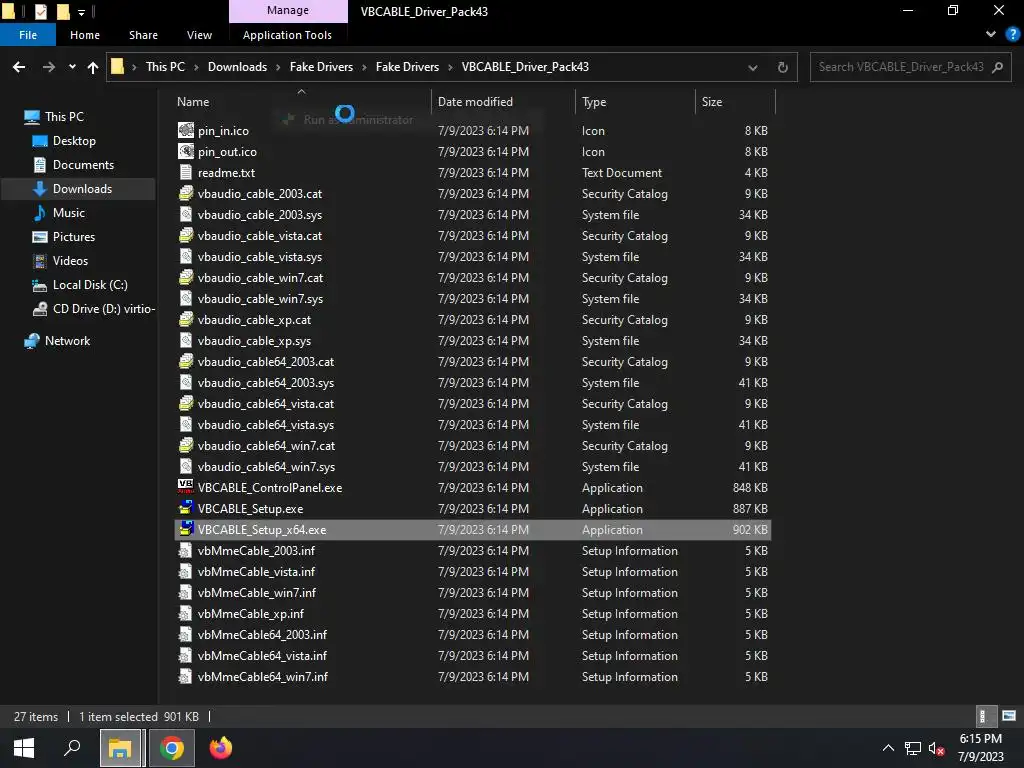Select This PC in navigation pane

64,117
